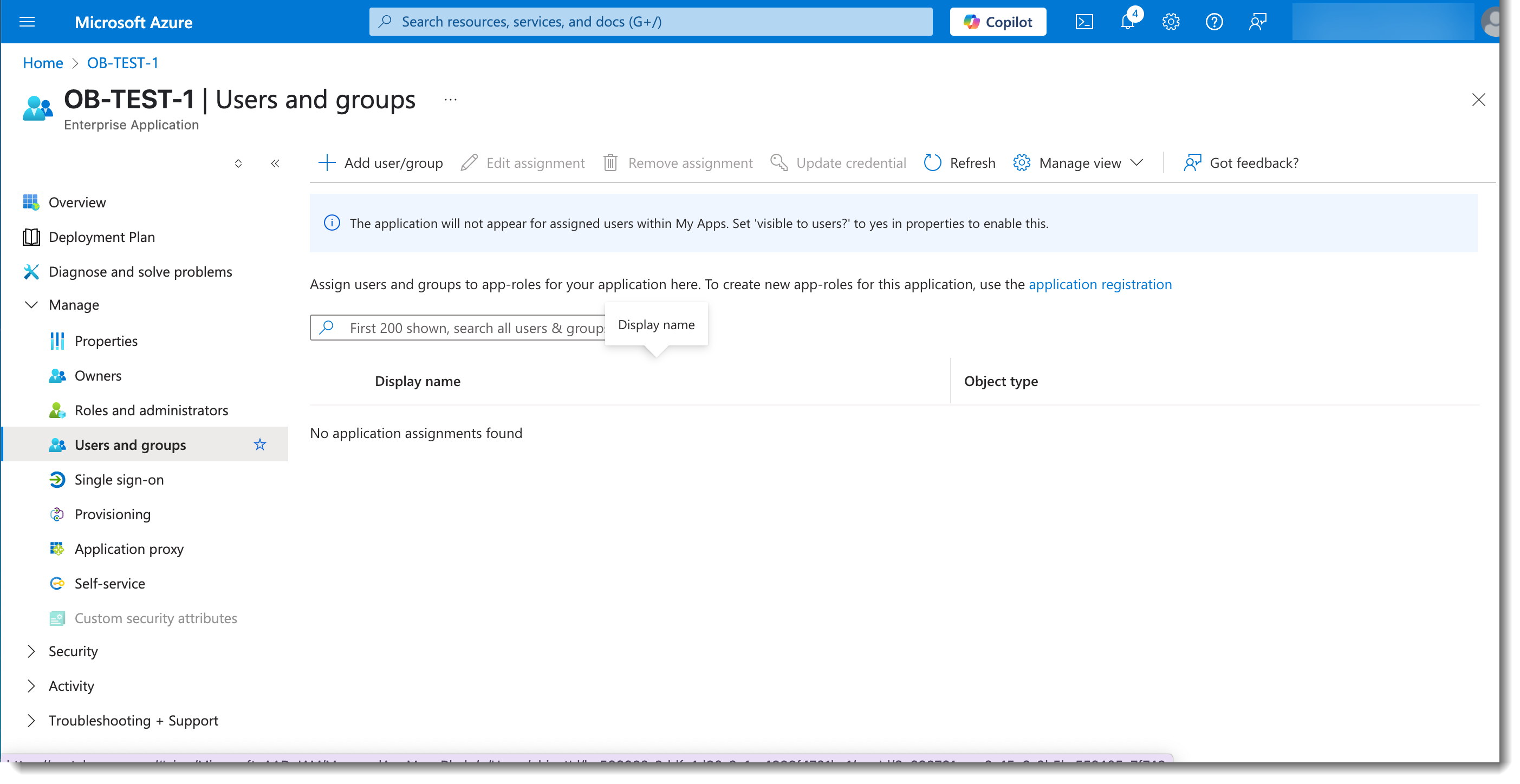Open the hamburger portal menu
Image resolution: width=1520 pixels, height=784 pixels.
[x=27, y=22]
